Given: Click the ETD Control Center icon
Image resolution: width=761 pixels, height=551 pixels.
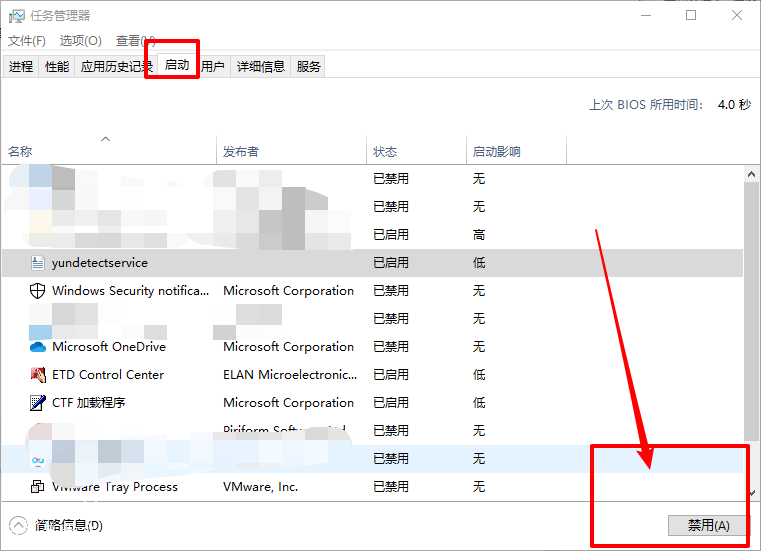Looking at the screenshot, I should pyautogui.click(x=38, y=375).
